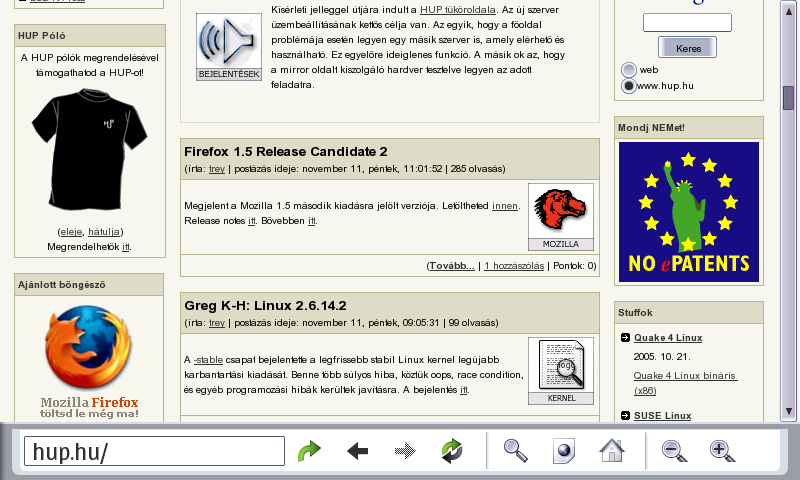Click the Mozilla Firefox logo banner
This screenshot has width=800, height=480.
[89, 362]
